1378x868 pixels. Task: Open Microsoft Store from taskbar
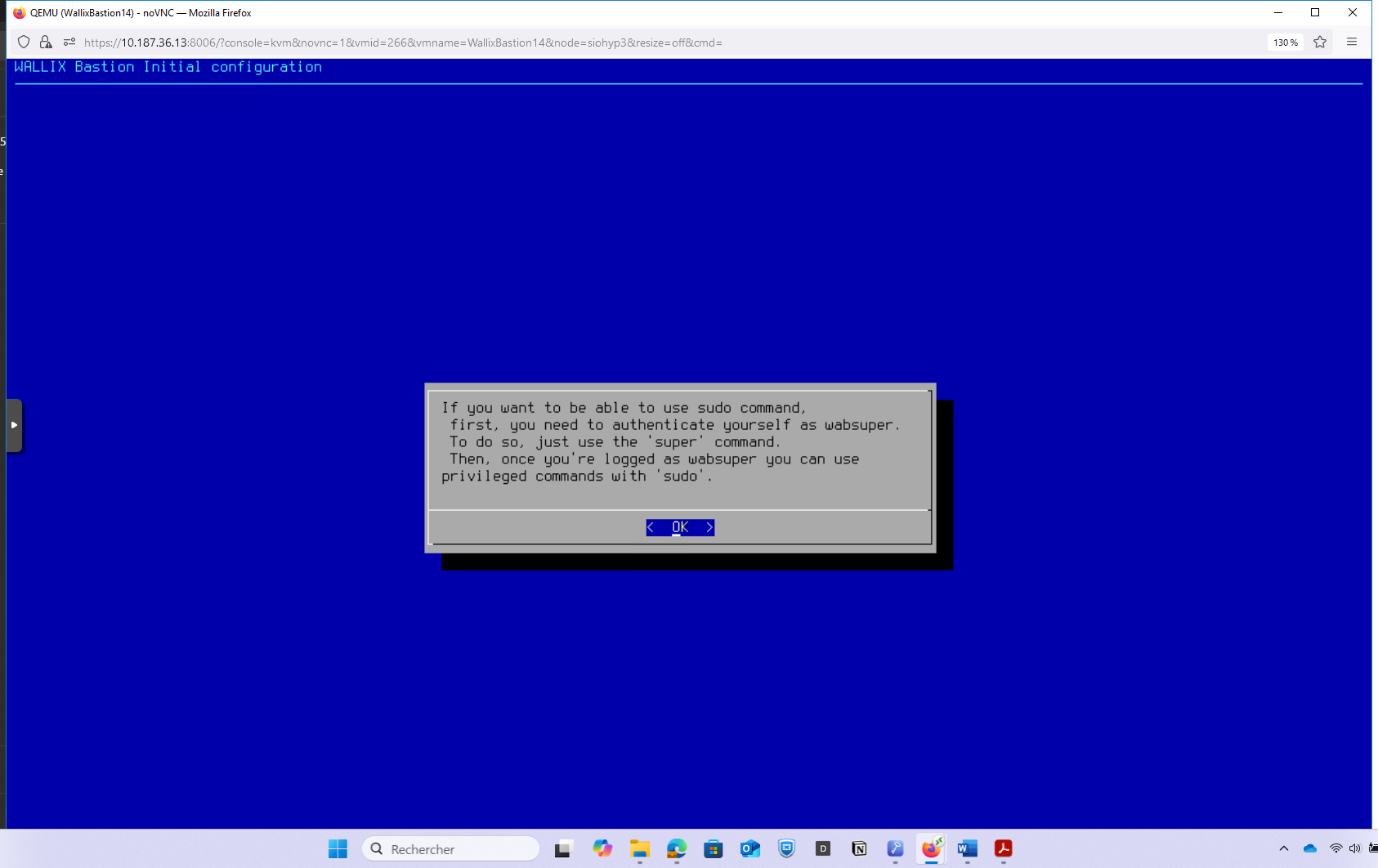tap(714, 849)
